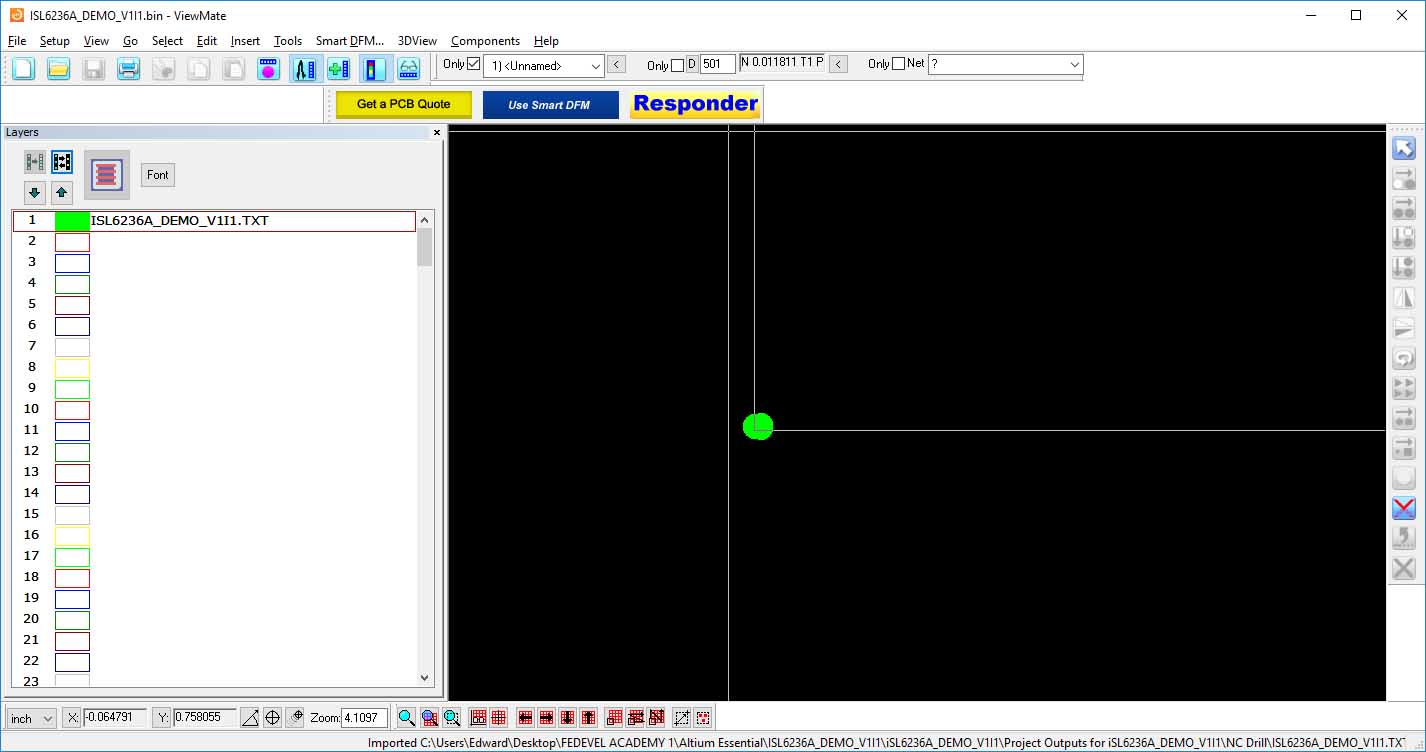Uncheck the Only checkbox beside layer dropdown
The width and height of the screenshot is (1426, 752).
(474, 64)
